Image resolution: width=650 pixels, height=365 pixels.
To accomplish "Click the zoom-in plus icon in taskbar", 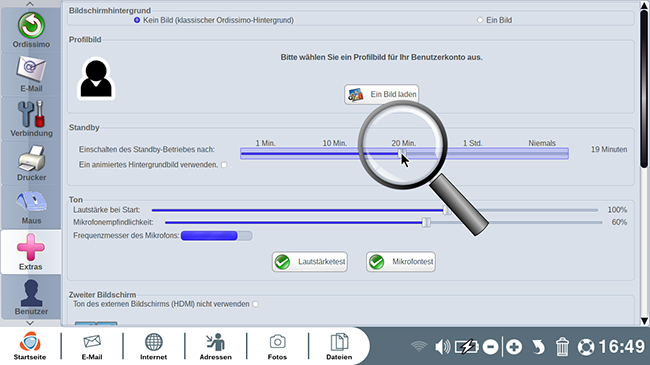I will (x=514, y=347).
